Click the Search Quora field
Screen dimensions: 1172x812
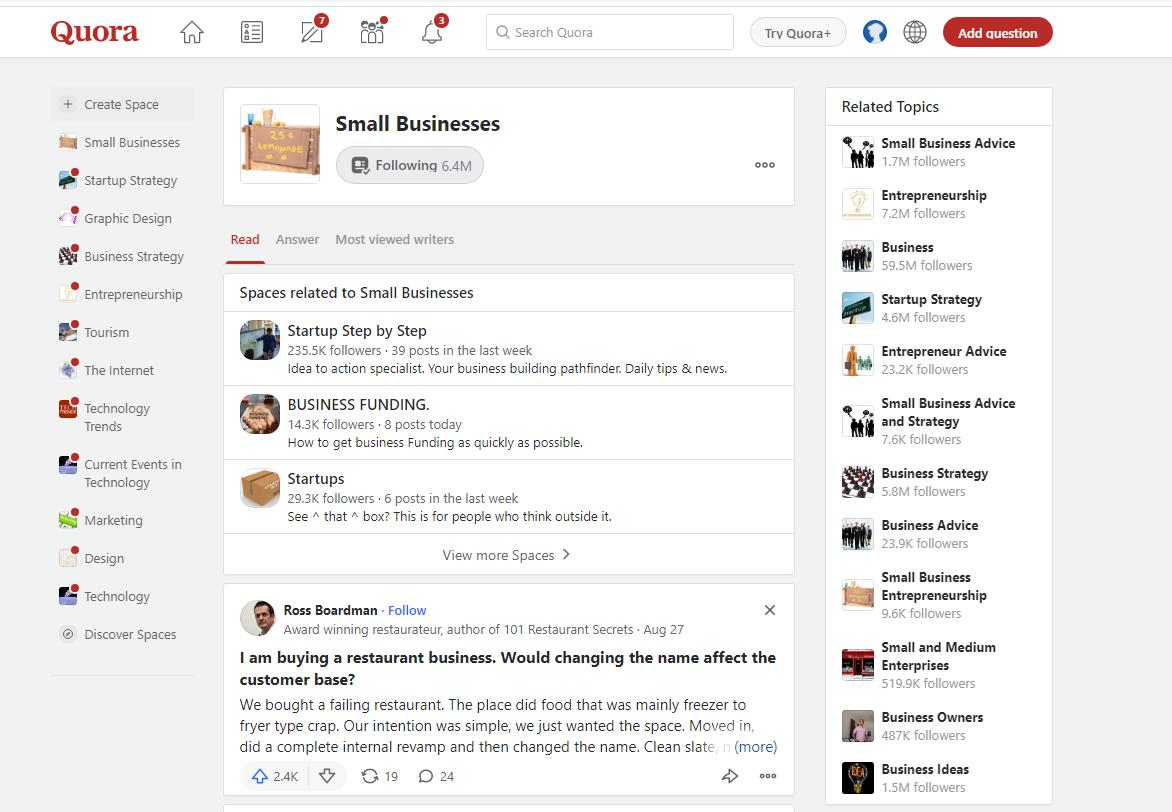[610, 33]
